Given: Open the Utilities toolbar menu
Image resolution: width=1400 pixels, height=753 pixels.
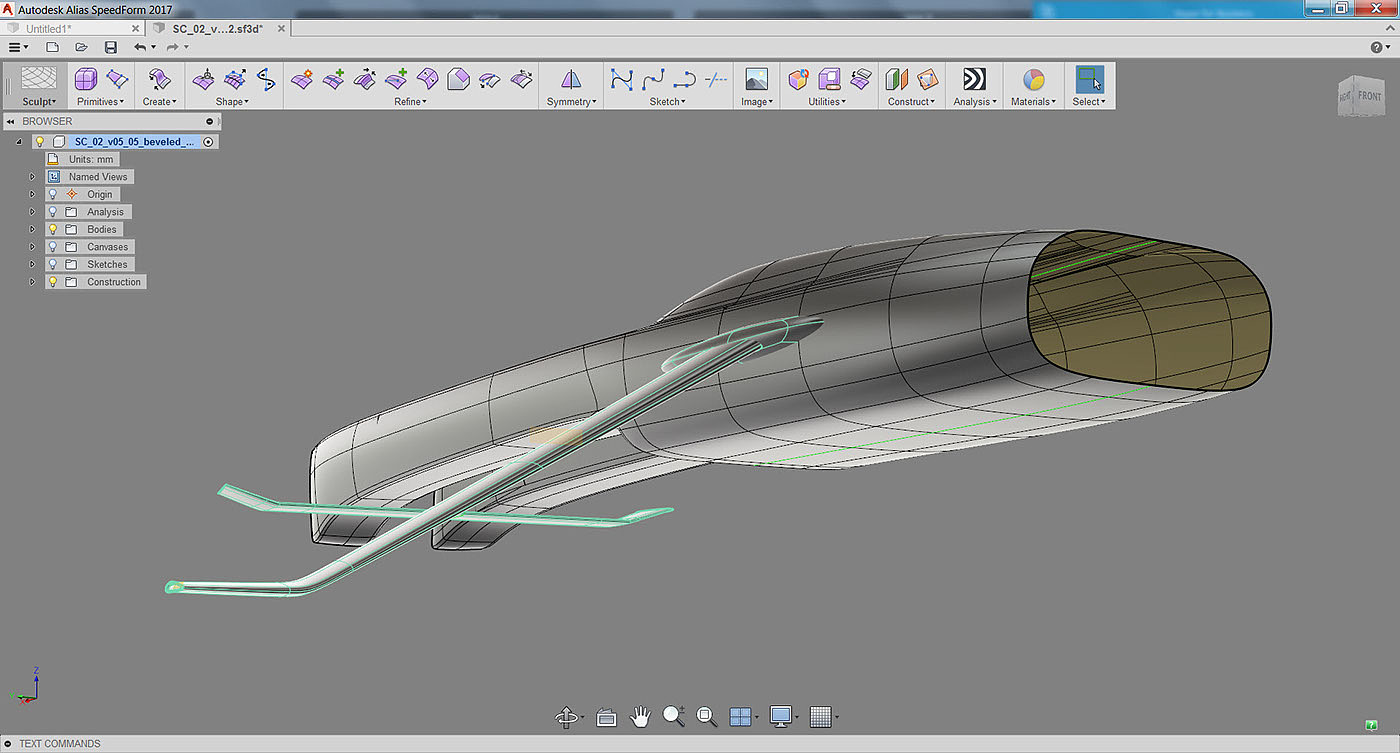Looking at the screenshot, I should click(827, 101).
